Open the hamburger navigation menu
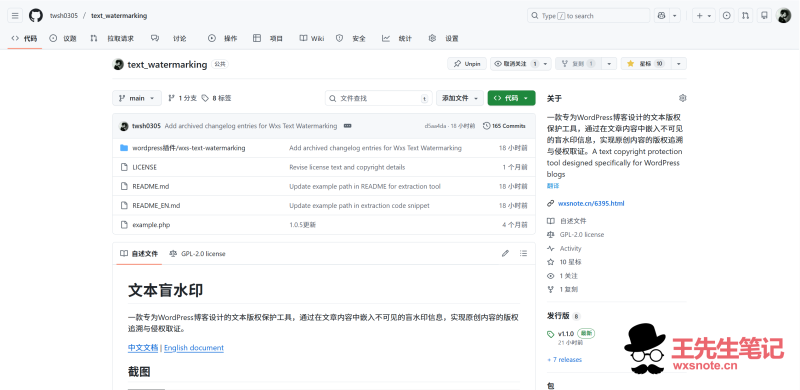The width and height of the screenshot is (800, 390). 15,16
